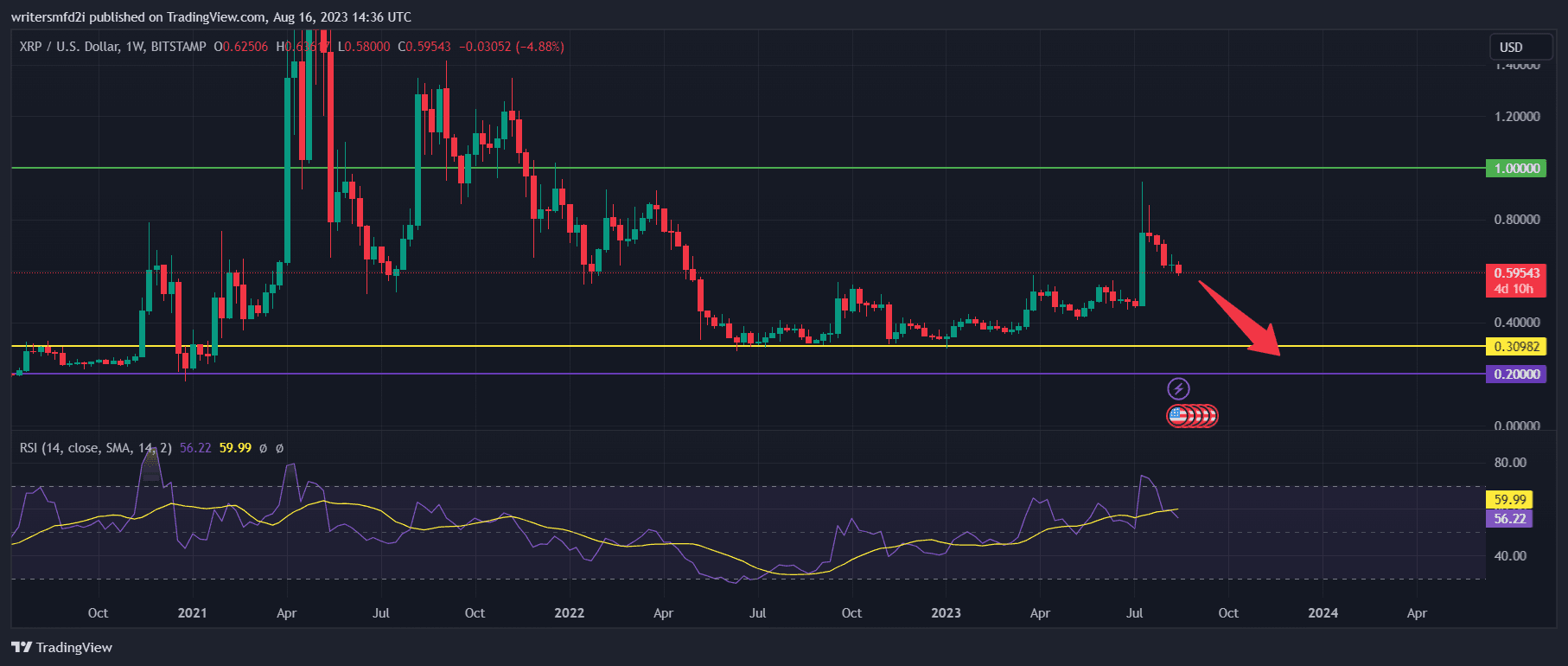Select the red downward arrow drawing

coord(1237,317)
